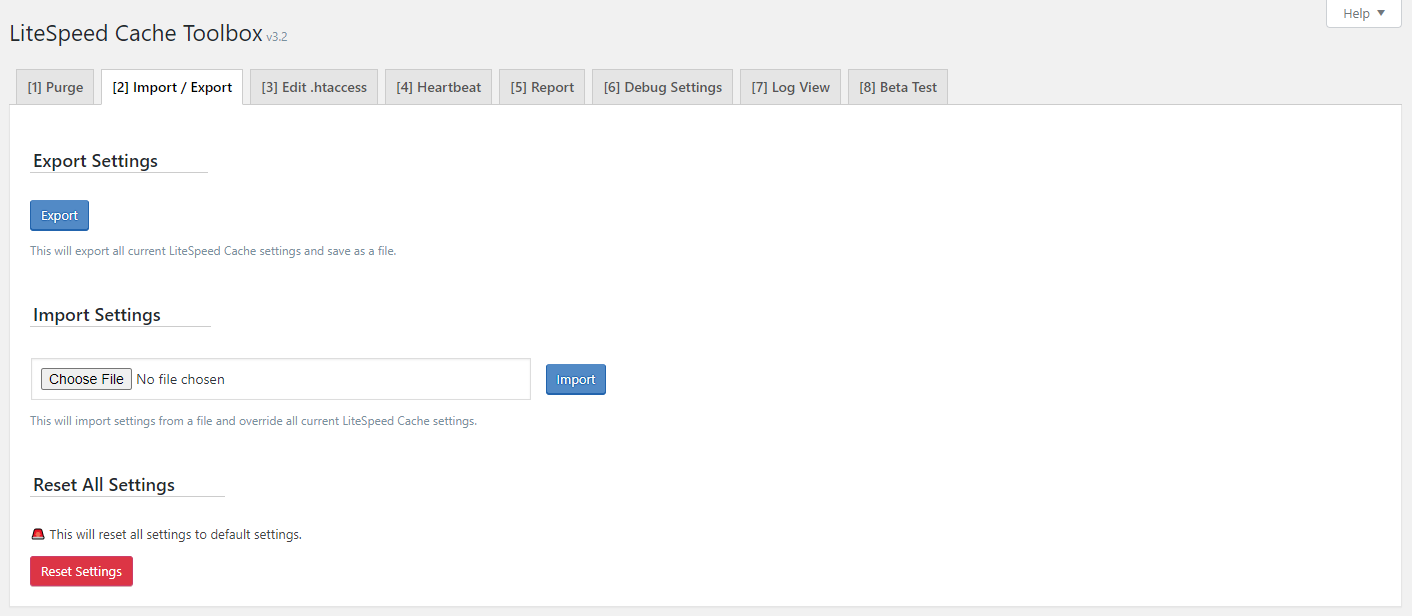
Task: Go to the [4] Heartbeat tab
Action: [x=438, y=87]
